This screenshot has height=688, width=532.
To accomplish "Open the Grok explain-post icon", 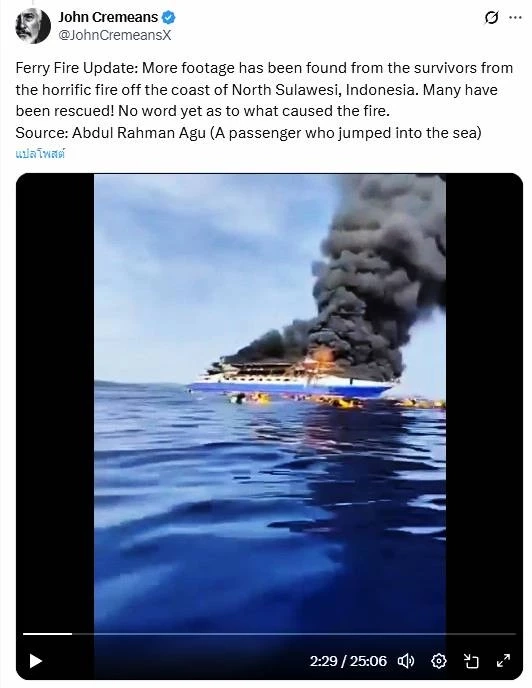I will coord(491,18).
